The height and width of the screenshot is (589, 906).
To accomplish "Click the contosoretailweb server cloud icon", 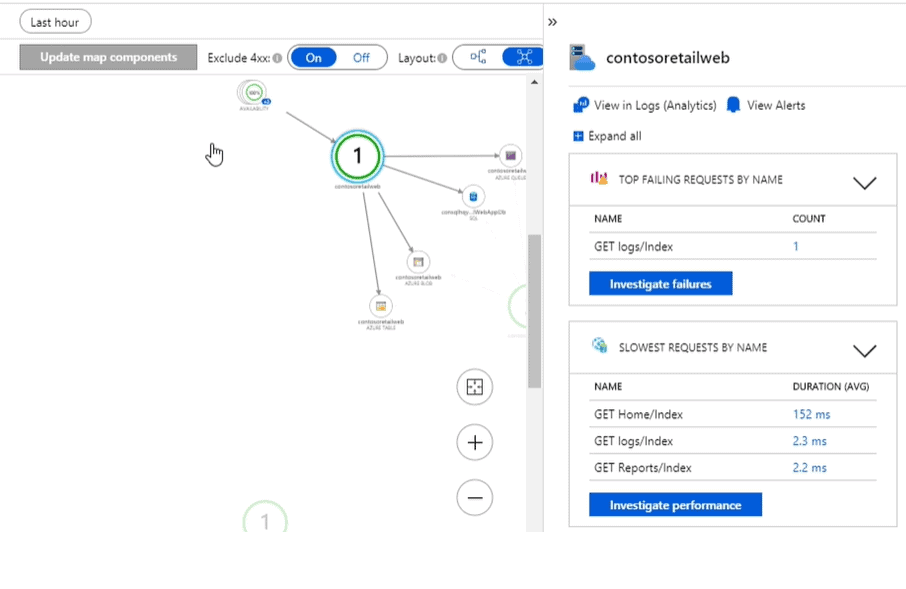I will 582,57.
